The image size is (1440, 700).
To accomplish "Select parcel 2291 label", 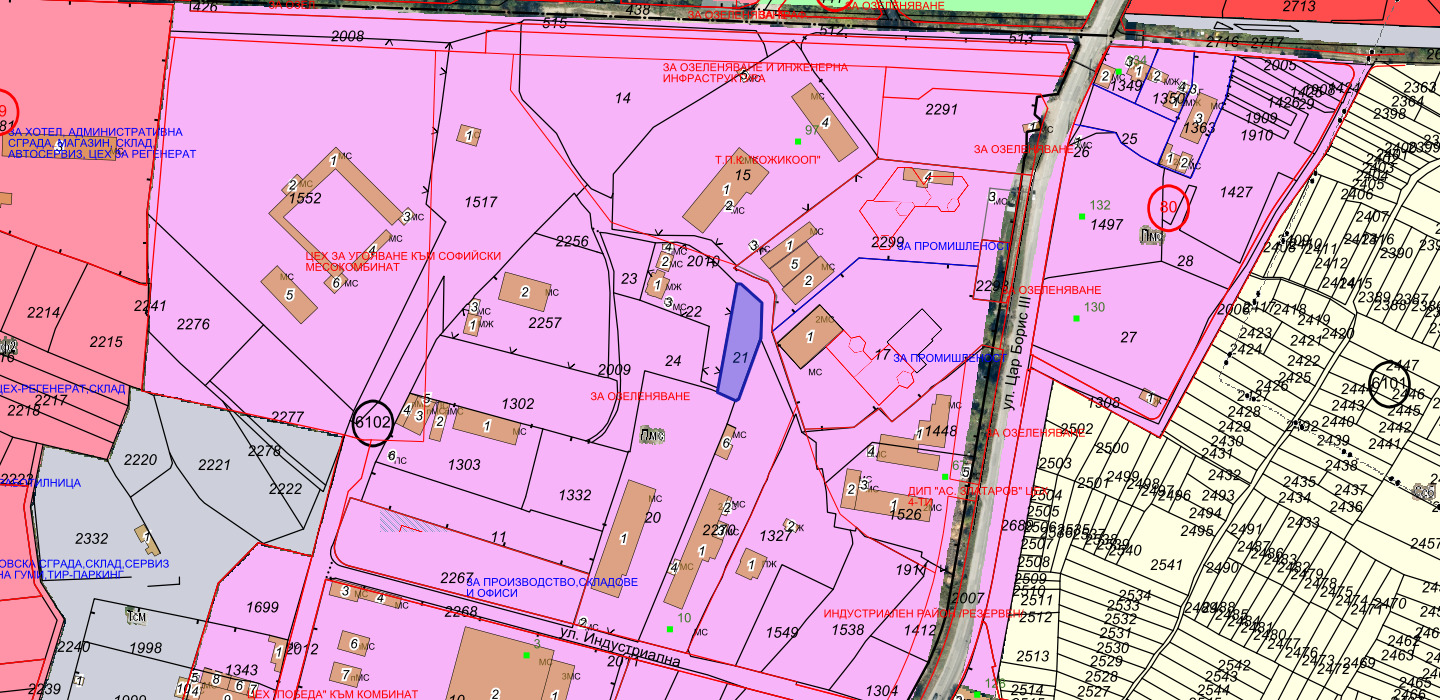I will (942, 109).
